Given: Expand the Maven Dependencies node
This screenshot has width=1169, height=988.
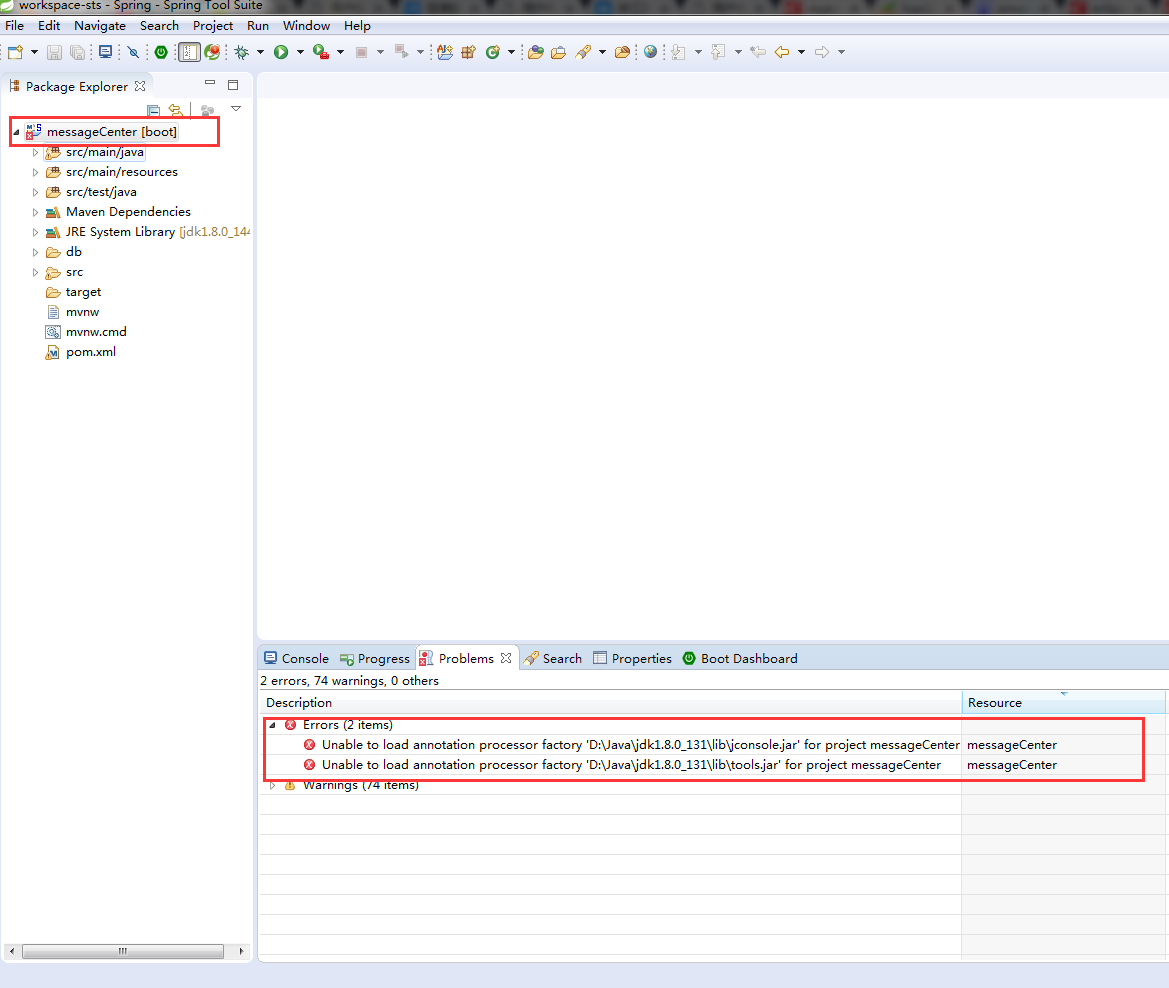Looking at the screenshot, I should pos(35,213).
